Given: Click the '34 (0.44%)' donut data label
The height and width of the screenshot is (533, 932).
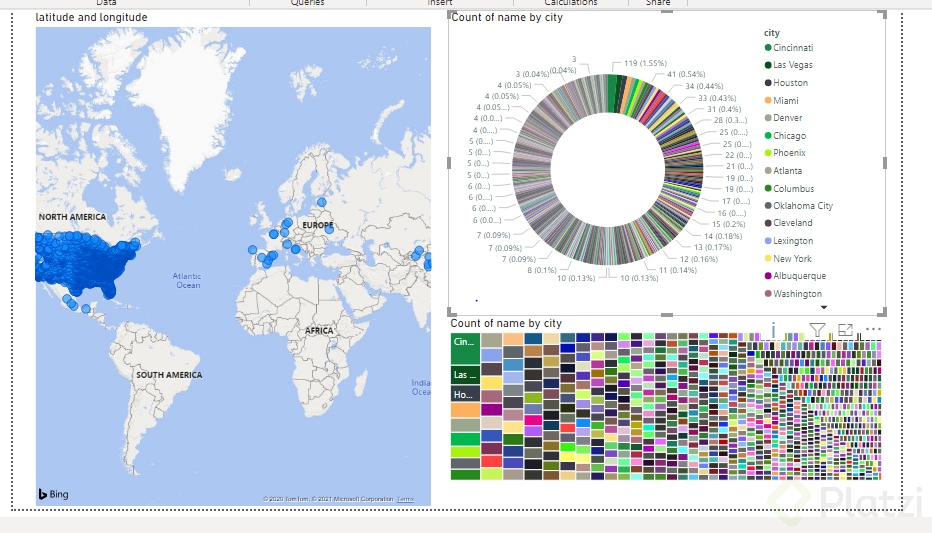Looking at the screenshot, I should [x=704, y=86].
